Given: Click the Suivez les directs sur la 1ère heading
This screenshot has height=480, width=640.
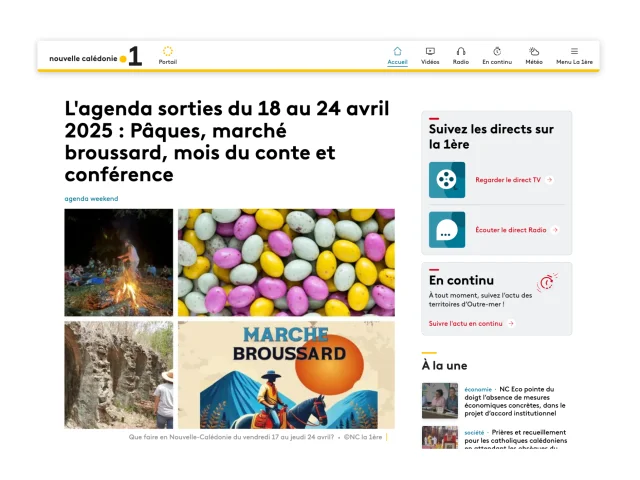Looking at the screenshot, I should pos(491,137).
